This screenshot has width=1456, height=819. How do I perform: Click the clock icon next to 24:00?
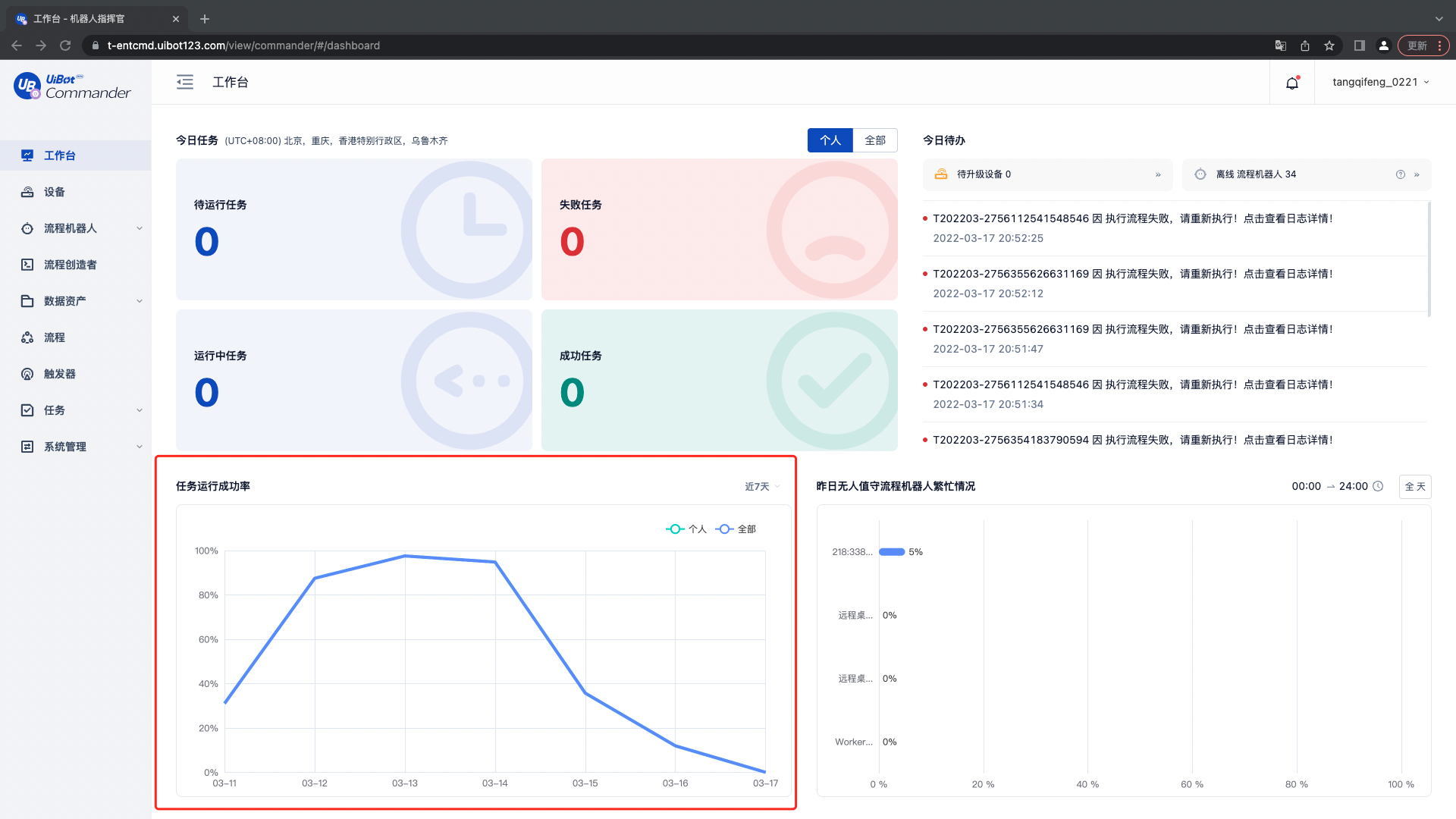tap(1379, 486)
